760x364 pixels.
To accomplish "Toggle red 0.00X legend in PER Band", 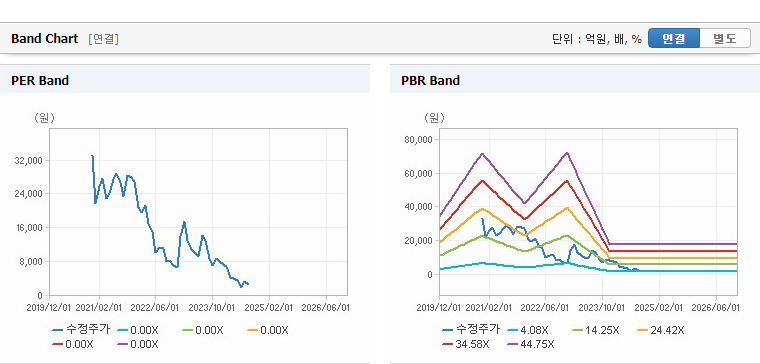I will tap(73, 344).
